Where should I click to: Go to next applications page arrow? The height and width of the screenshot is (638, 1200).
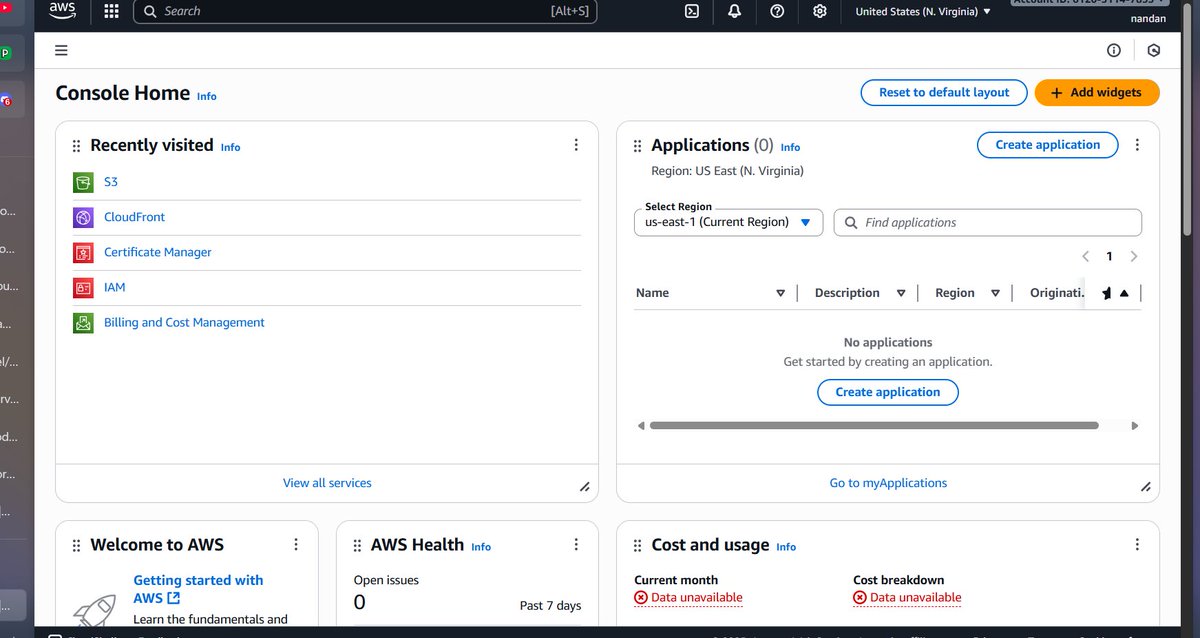[1134, 257]
